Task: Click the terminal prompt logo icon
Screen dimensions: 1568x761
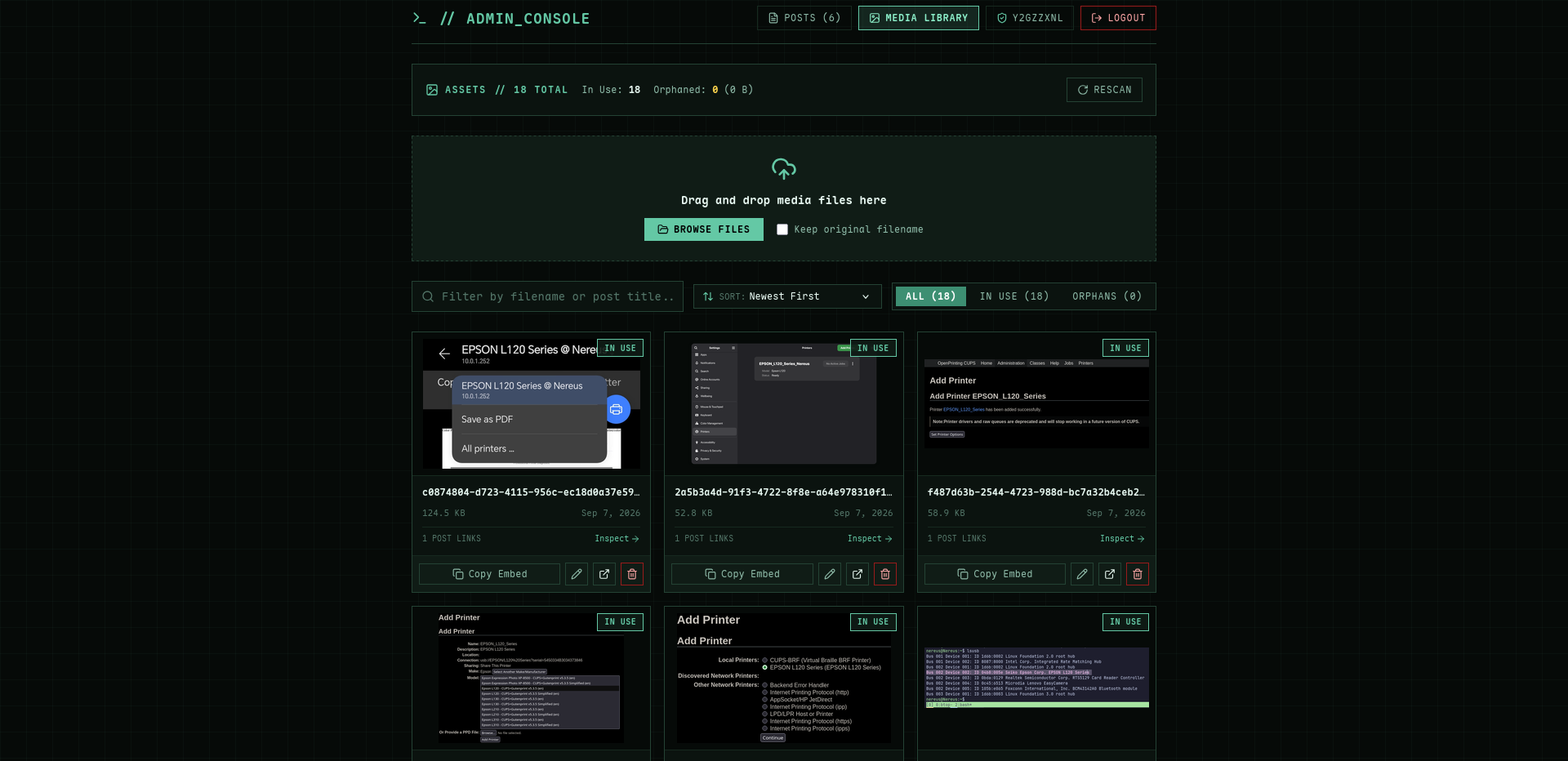Action: point(420,18)
